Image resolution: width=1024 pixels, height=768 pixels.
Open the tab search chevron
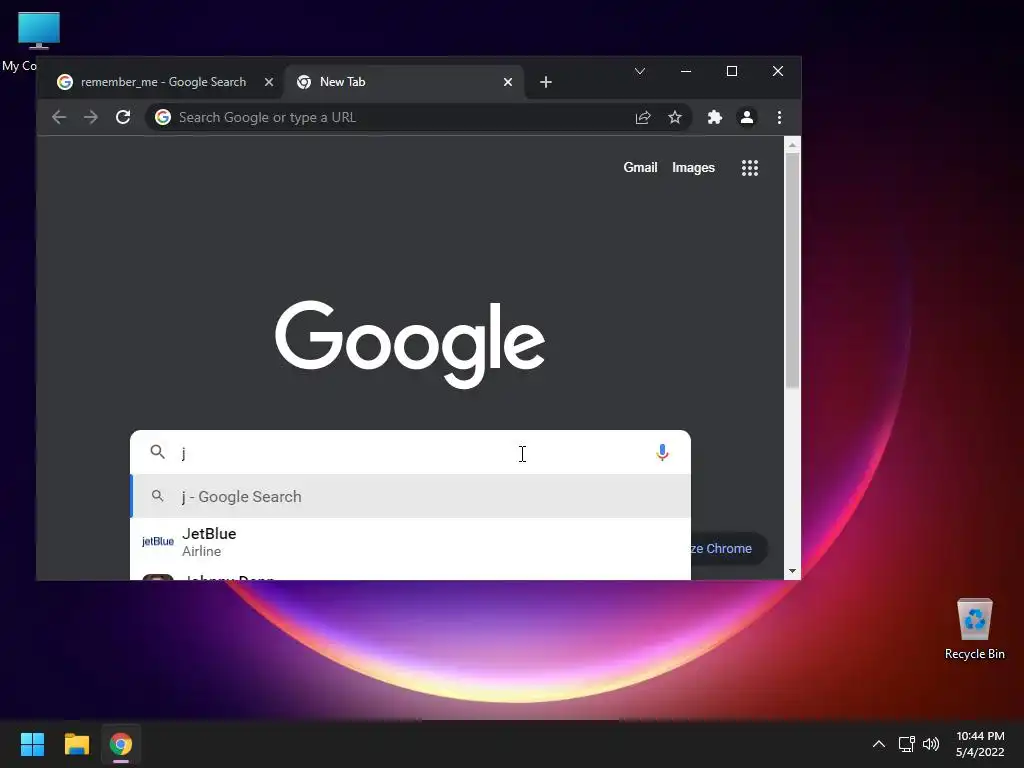(640, 71)
